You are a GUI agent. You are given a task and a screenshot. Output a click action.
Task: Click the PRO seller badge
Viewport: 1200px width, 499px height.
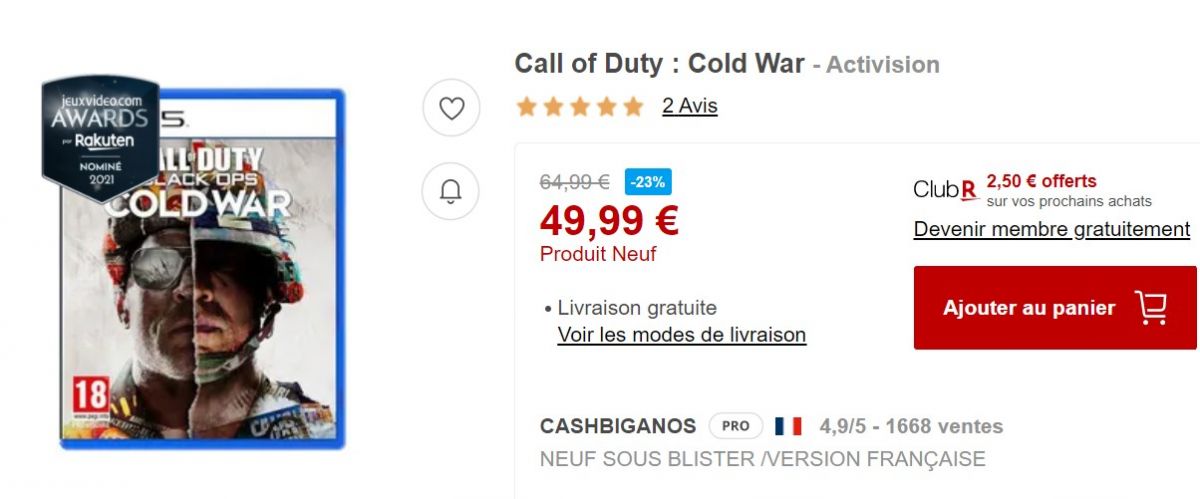pos(736,426)
